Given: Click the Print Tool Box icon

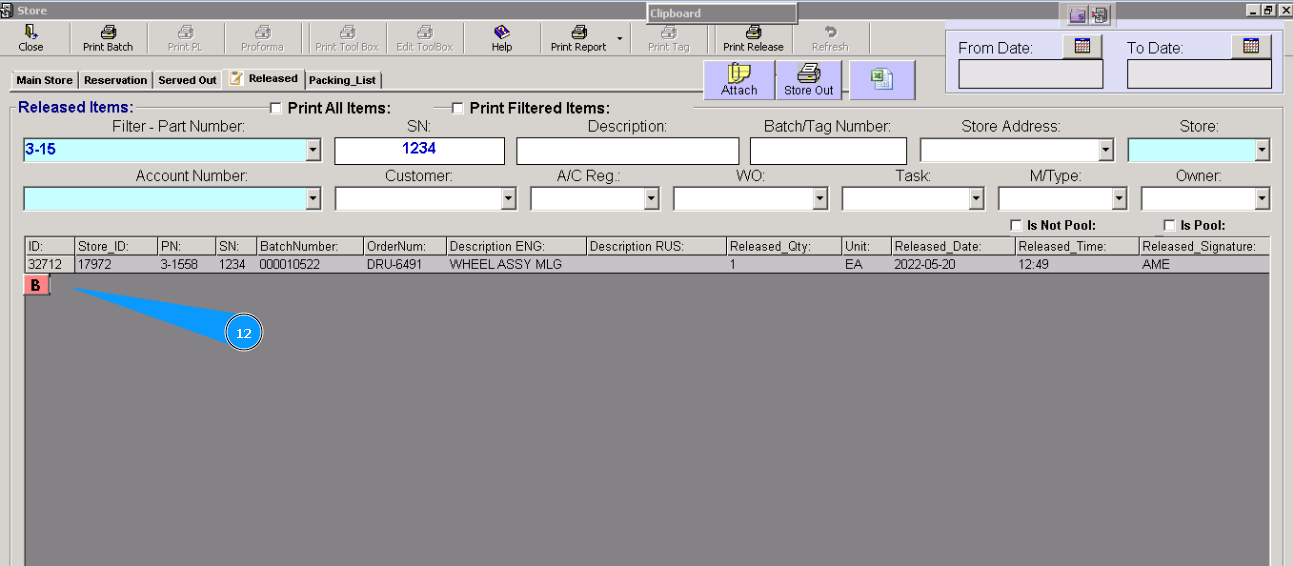Looking at the screenshot, I should 347,38.
